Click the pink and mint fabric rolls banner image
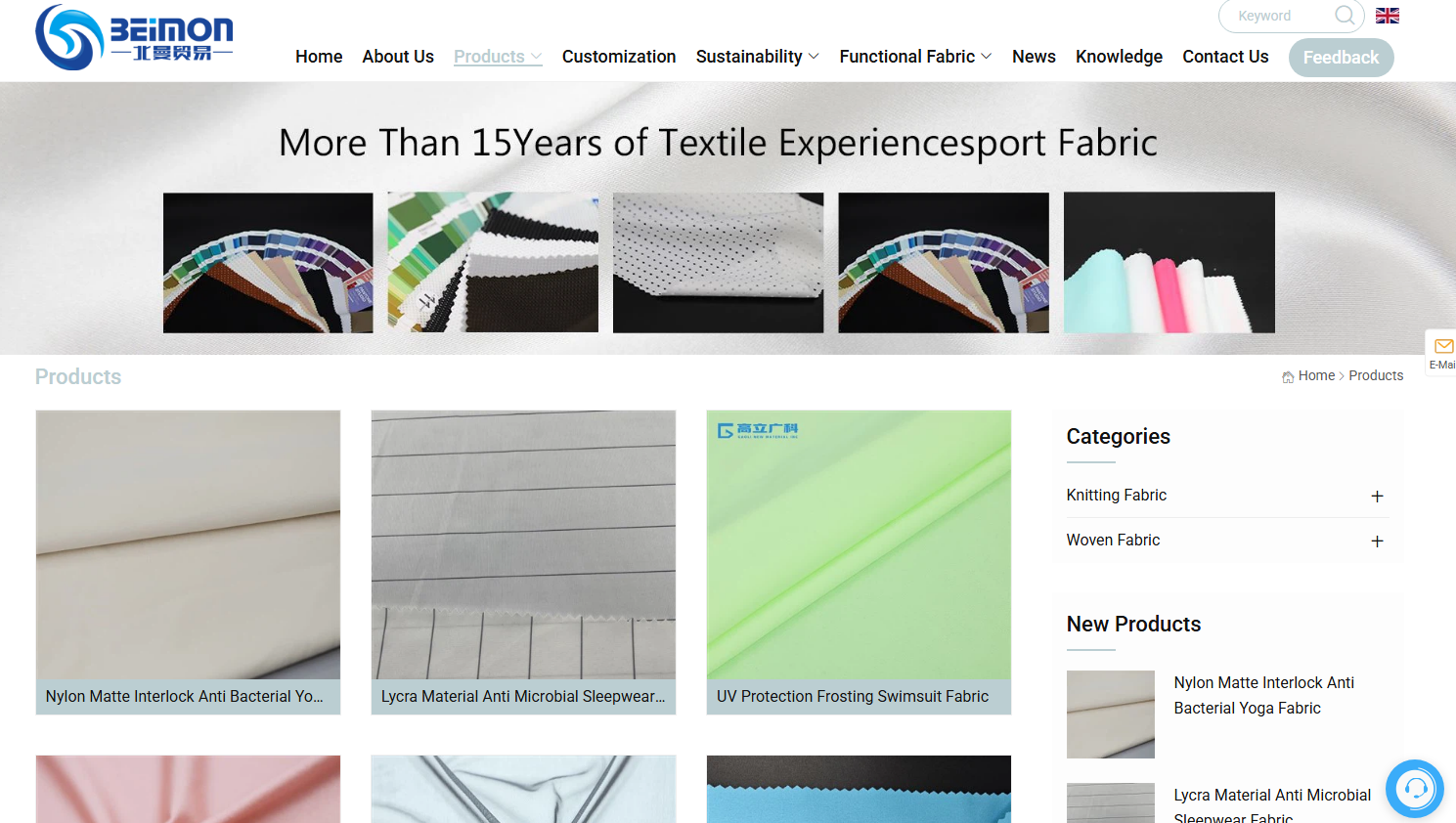 coord(1169,263)
